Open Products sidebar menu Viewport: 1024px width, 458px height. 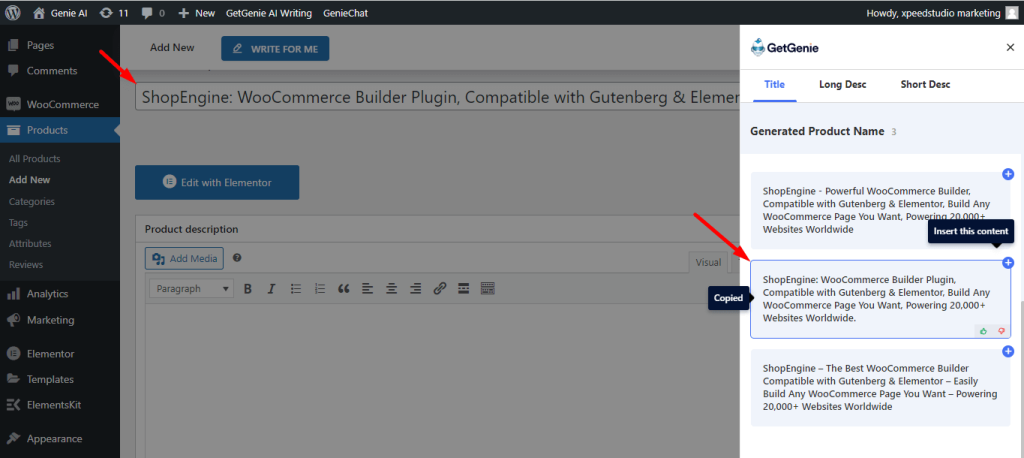59,130
